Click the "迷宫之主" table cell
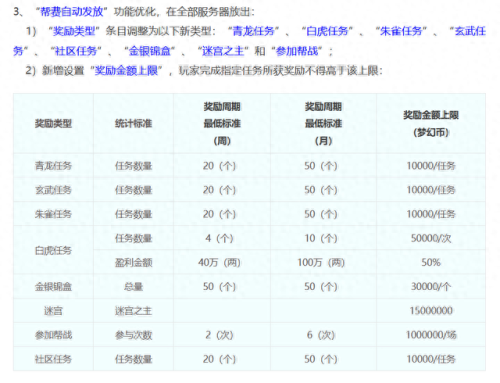Screen dimensions: 500x383 click(x=133, y=311)
